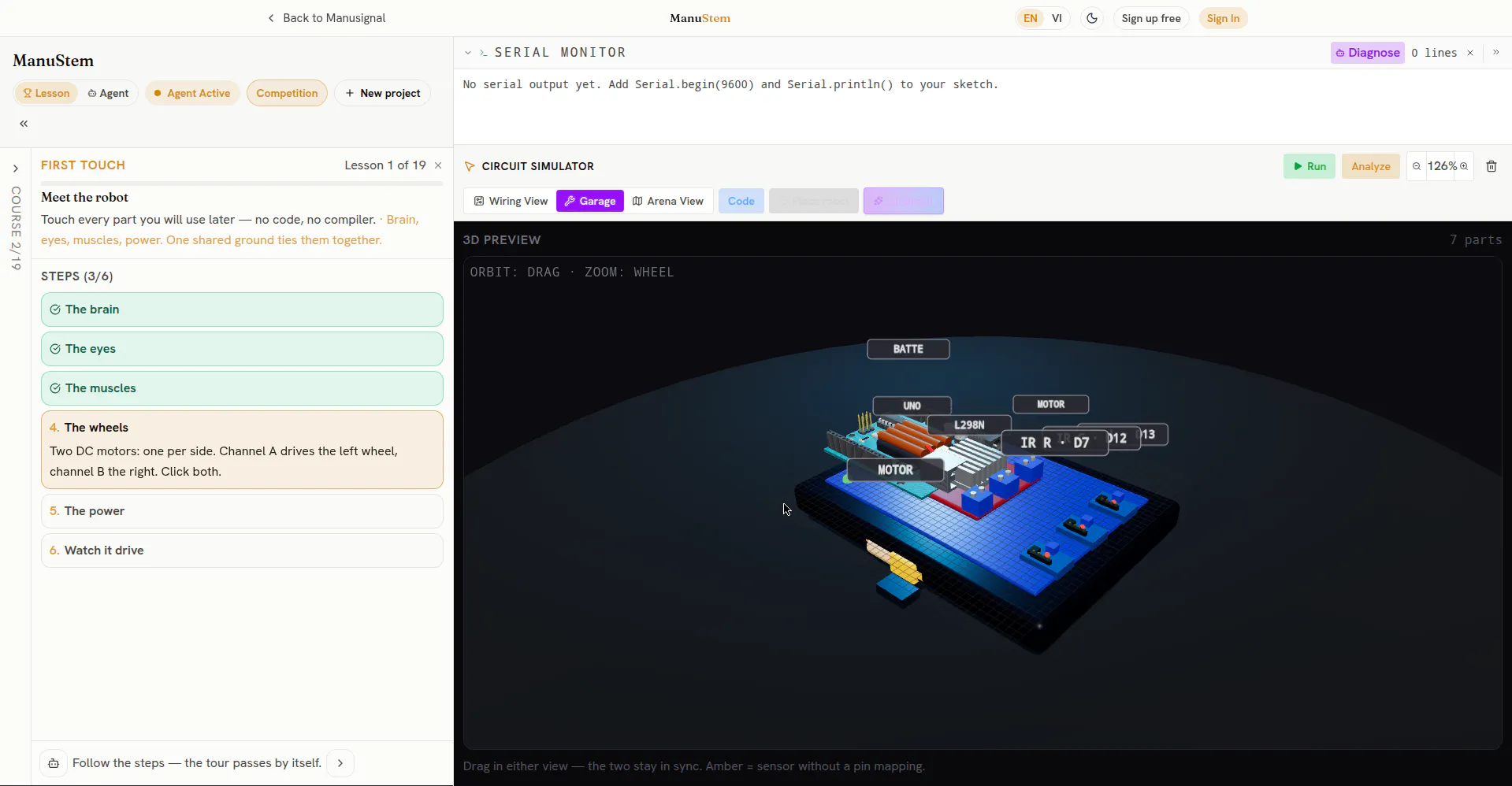The height and width of the screenshot is (786, 1512).
Task: Open step 6 'Watch it drive'
Action: [242, 551]
